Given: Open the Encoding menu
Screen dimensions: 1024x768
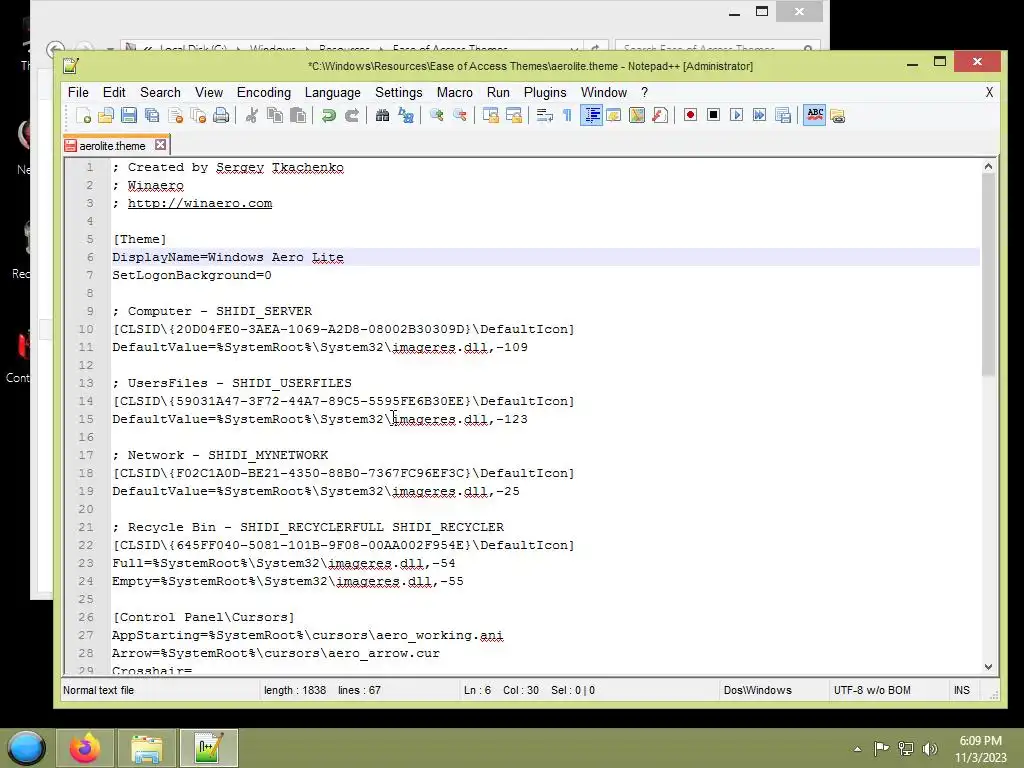Looking at the screenshot, I should (x=264, y=93).
